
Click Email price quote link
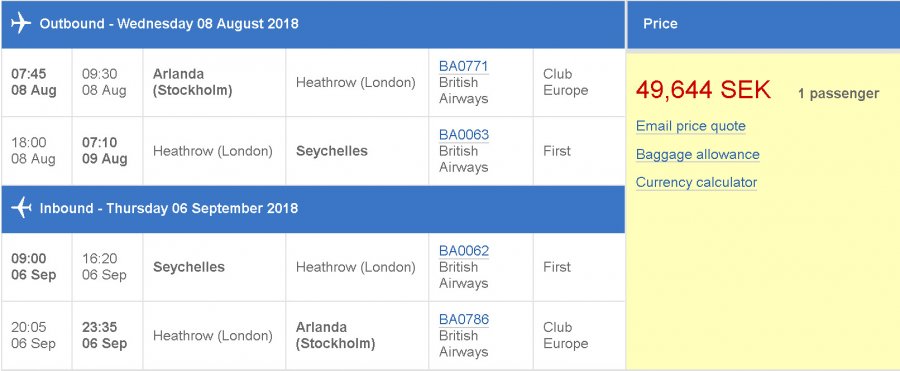[x=690, y=126]
